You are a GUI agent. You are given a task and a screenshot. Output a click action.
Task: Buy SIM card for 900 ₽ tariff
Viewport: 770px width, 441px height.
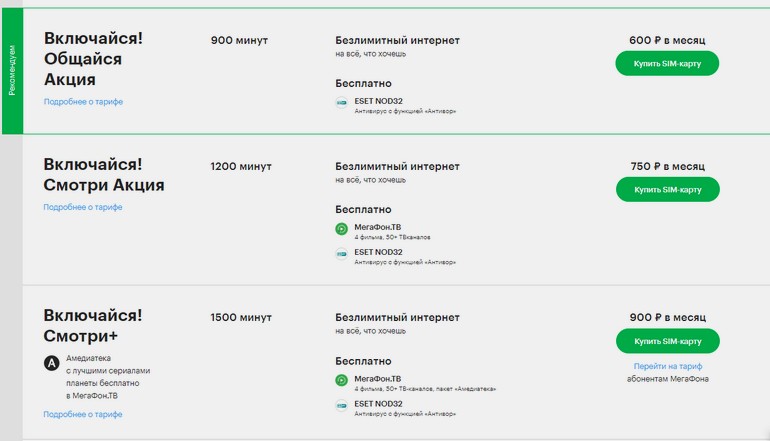pyautogui.click(x=667, y=341)
